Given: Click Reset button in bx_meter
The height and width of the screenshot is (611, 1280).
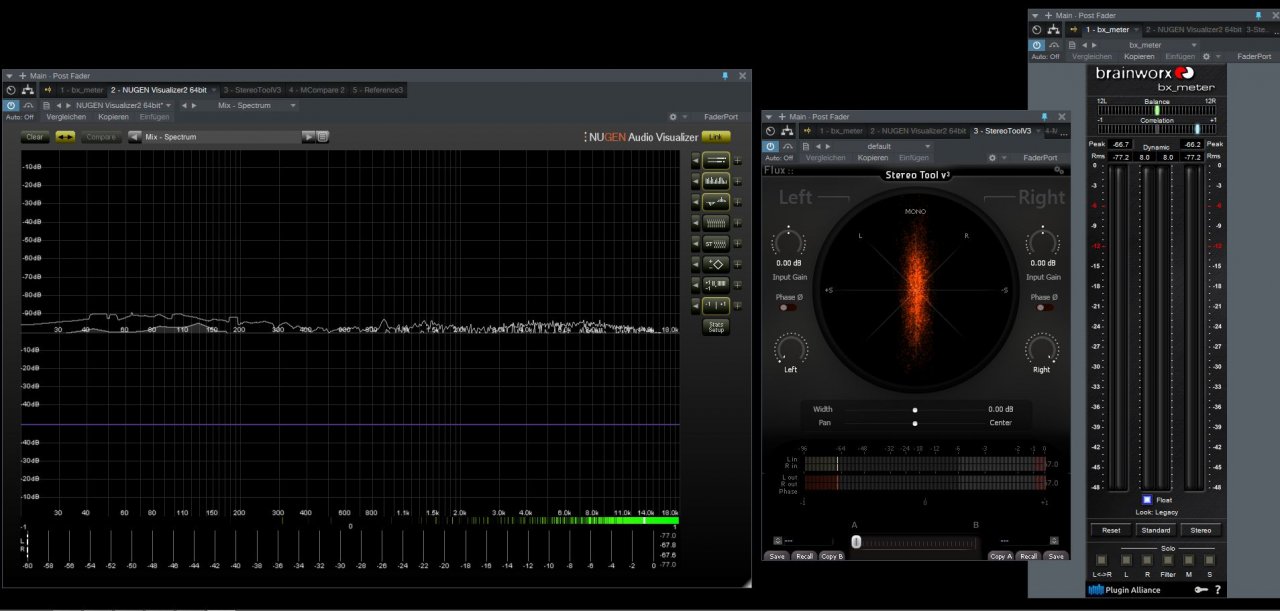Looking at the screenshot, I should 1111,531.
